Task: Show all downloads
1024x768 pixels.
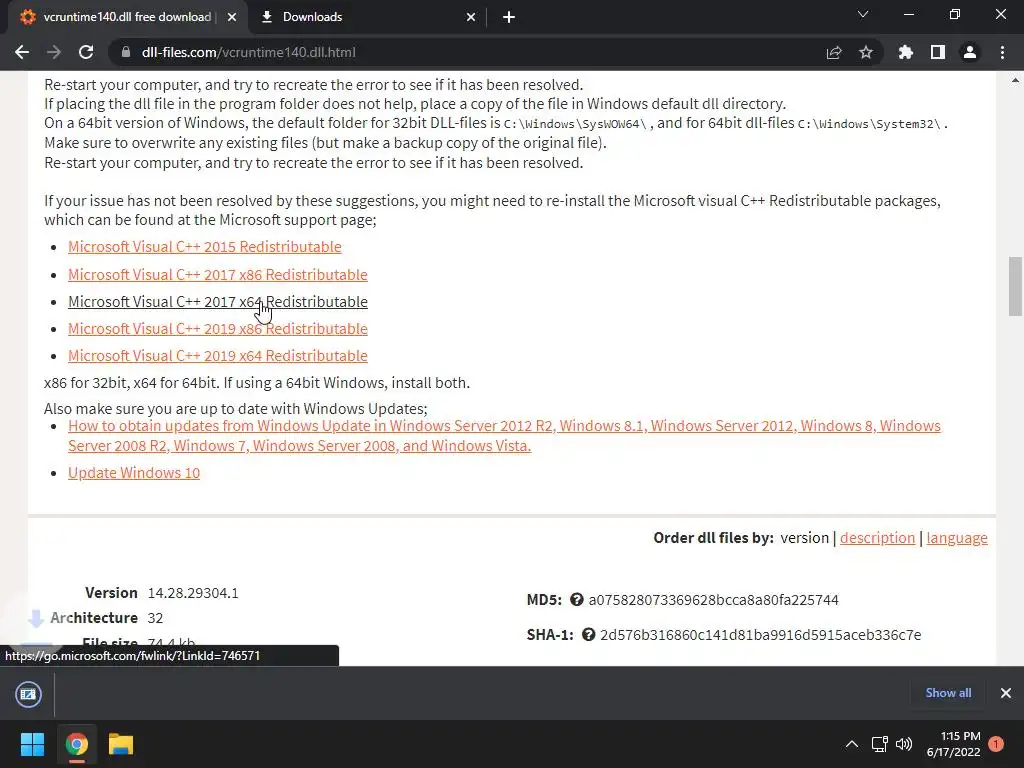Action: [948, 693]
